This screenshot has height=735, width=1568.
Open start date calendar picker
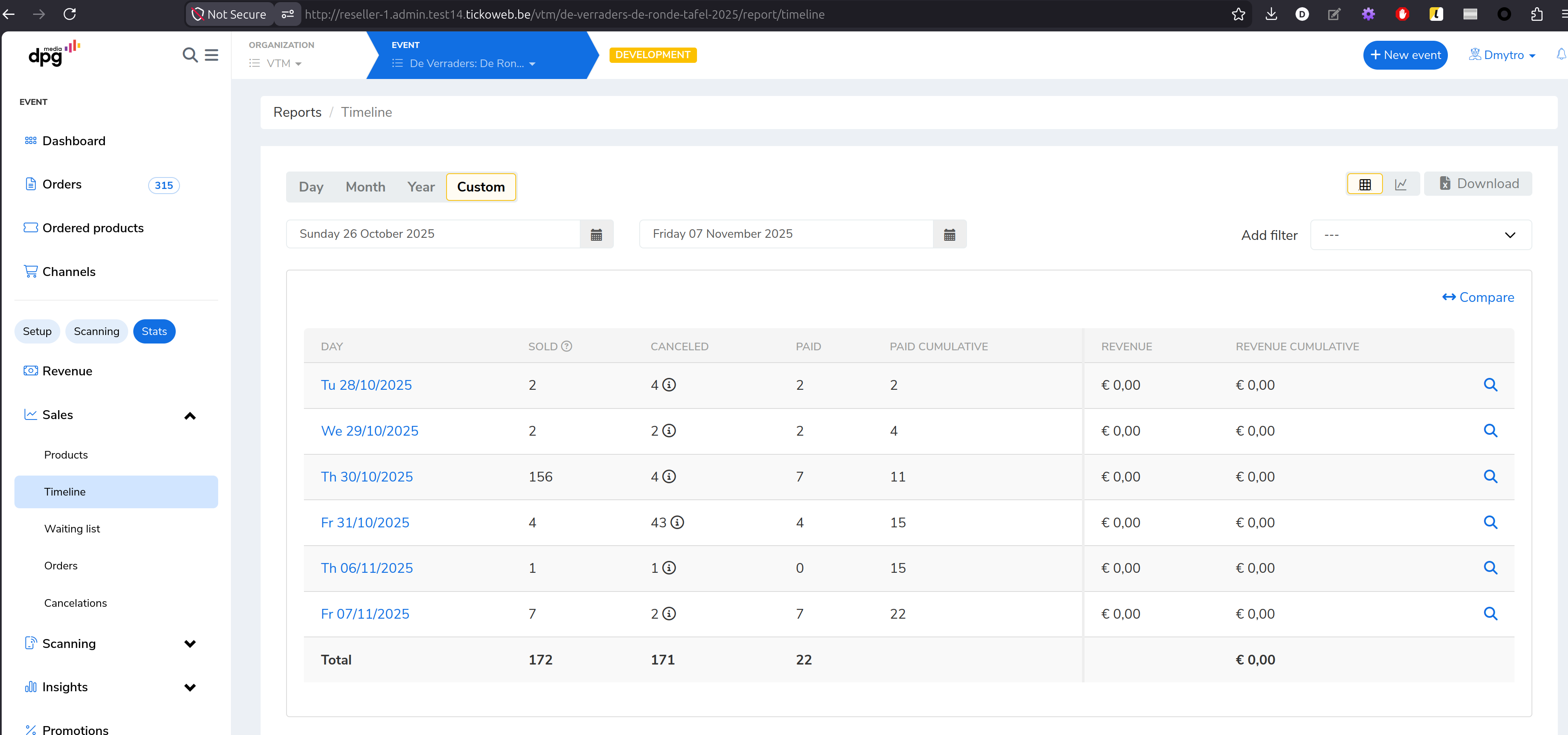(596, 234)
